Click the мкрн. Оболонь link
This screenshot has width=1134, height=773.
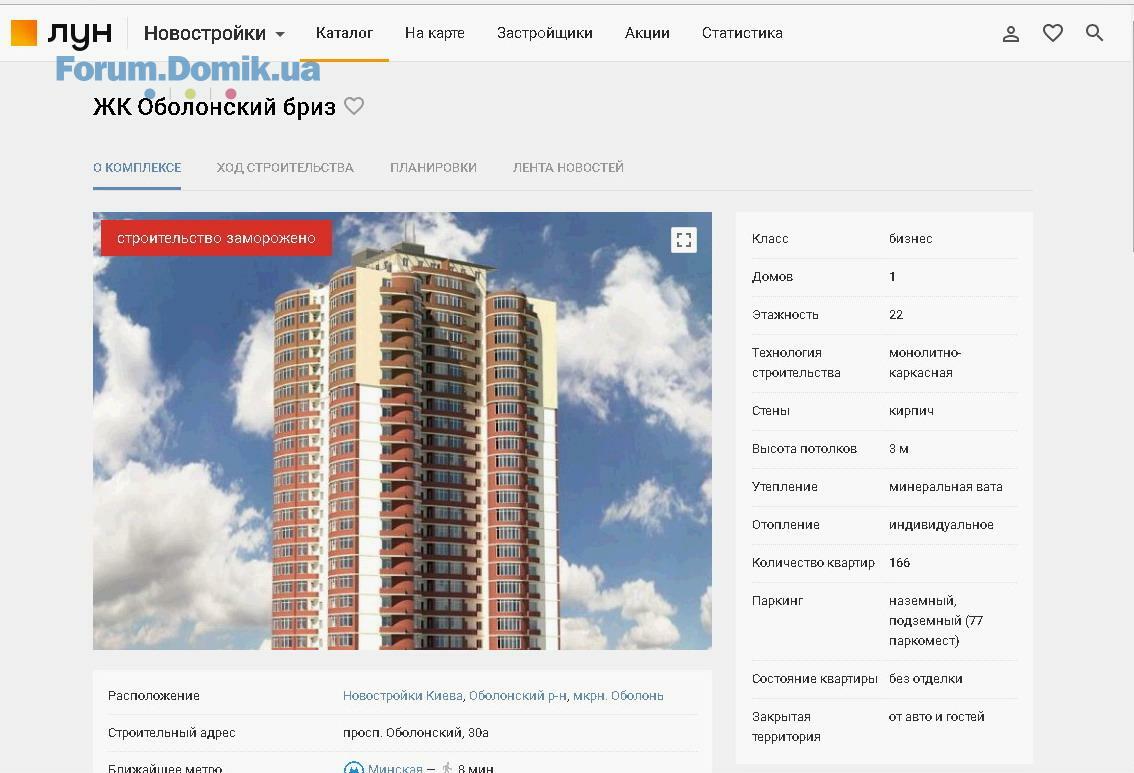tap(618, 696)
